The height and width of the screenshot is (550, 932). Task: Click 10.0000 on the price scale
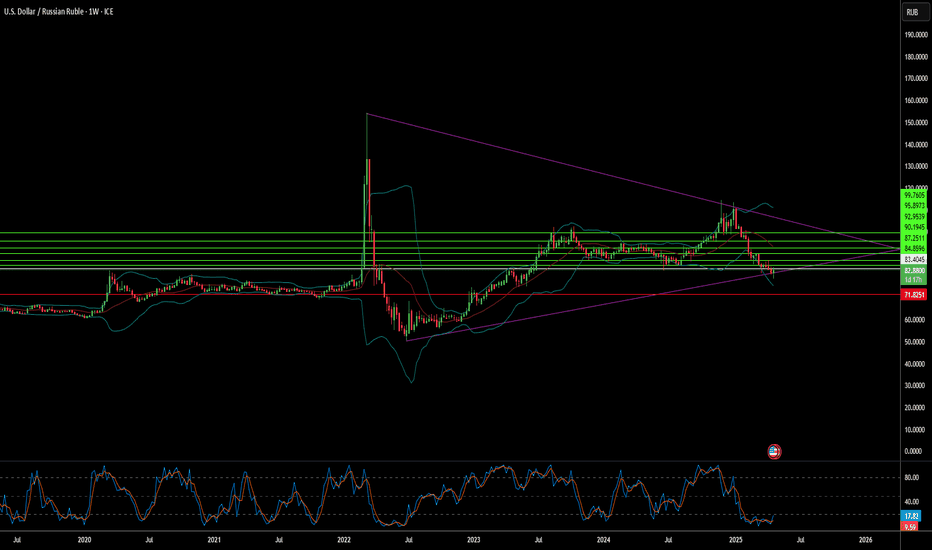coord(915,429)
